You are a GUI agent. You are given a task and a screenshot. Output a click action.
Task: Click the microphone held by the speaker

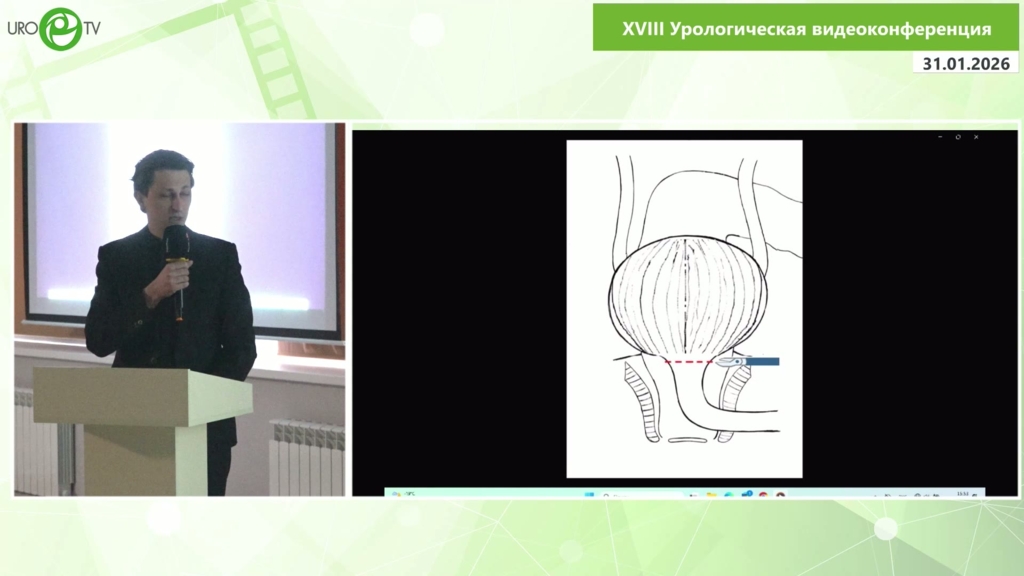point(176,244)
